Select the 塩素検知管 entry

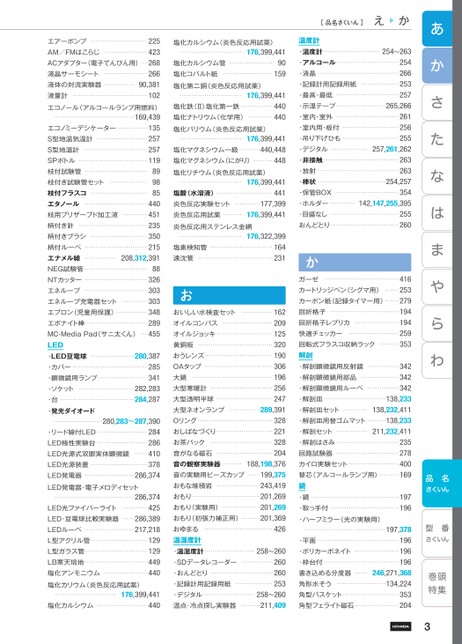[229, 247]
